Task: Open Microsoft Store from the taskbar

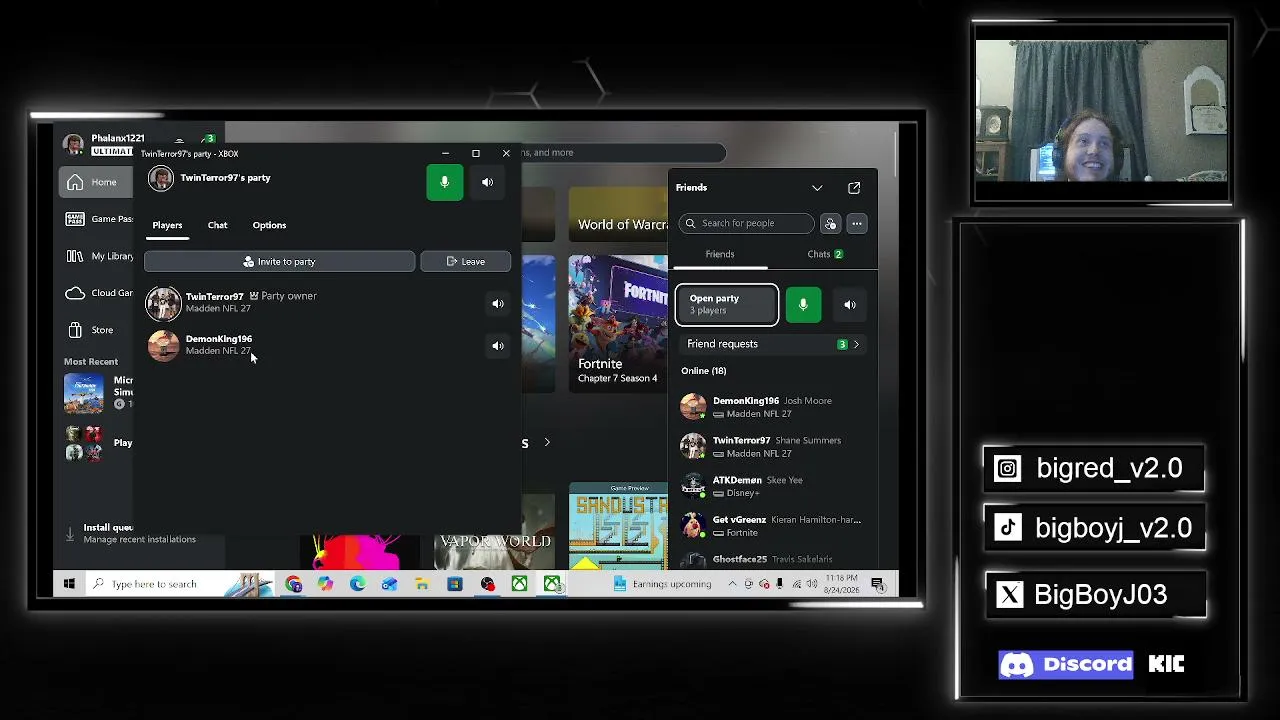Action: (x=454, y=584)
